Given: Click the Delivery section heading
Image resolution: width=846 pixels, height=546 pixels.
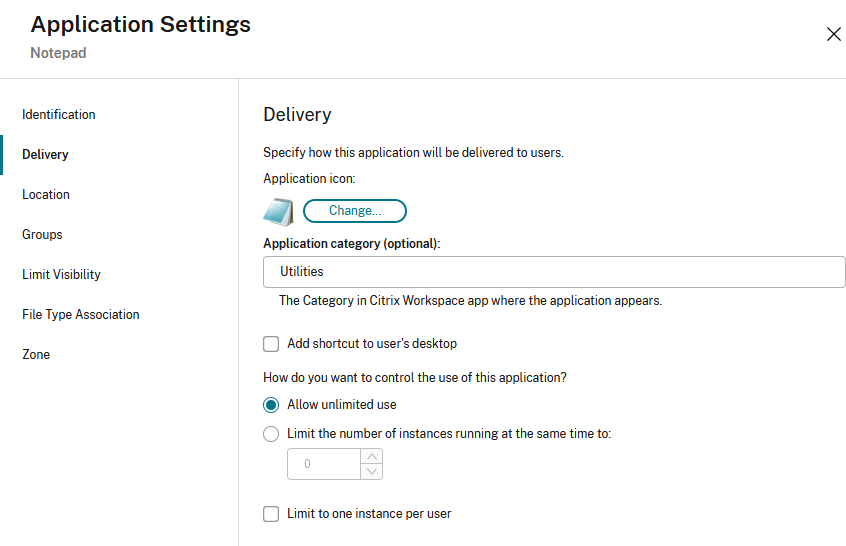Looking at the screenshot, I should [297, 115].
